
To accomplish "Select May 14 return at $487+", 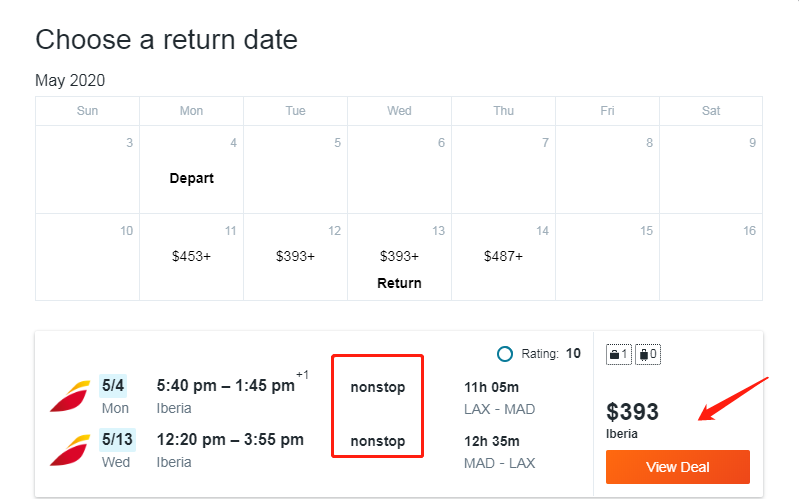I will click(x=503, y=256).
